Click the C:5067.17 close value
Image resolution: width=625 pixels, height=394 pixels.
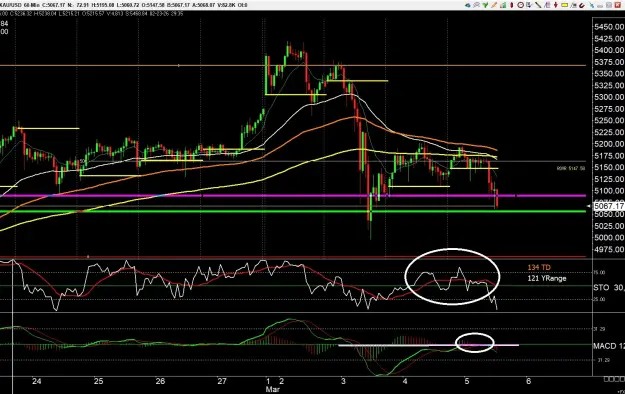[x=54, y=5]
